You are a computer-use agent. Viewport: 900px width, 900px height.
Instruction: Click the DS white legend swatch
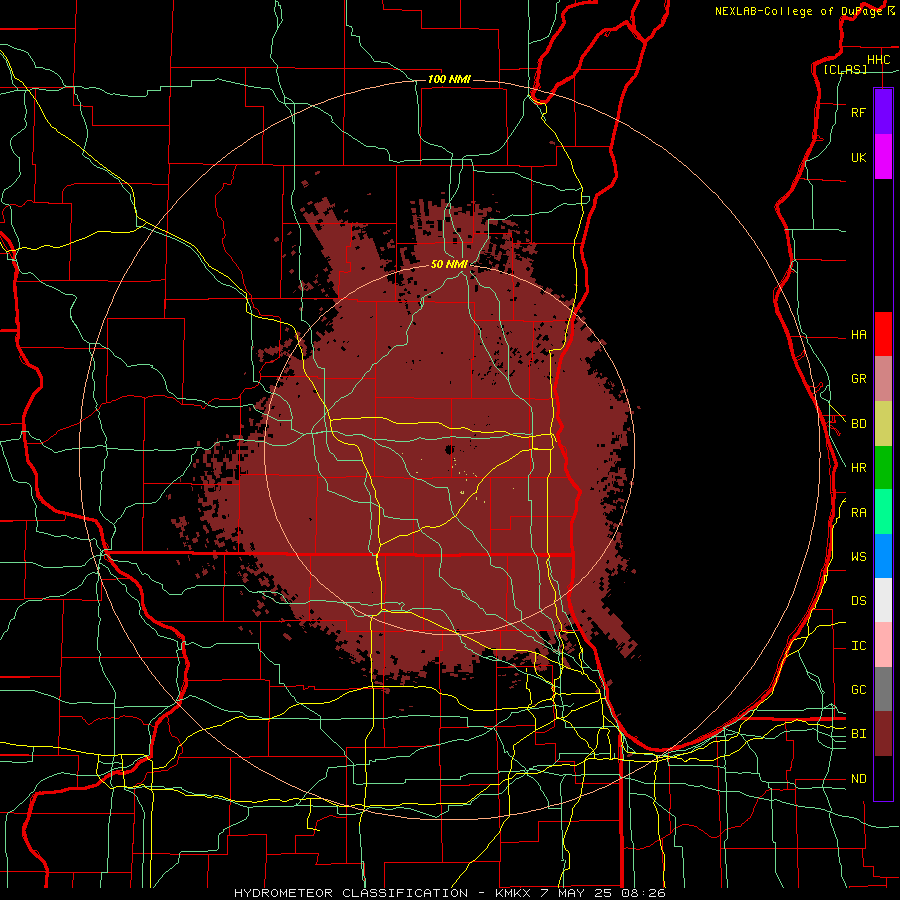click(883, 600)
